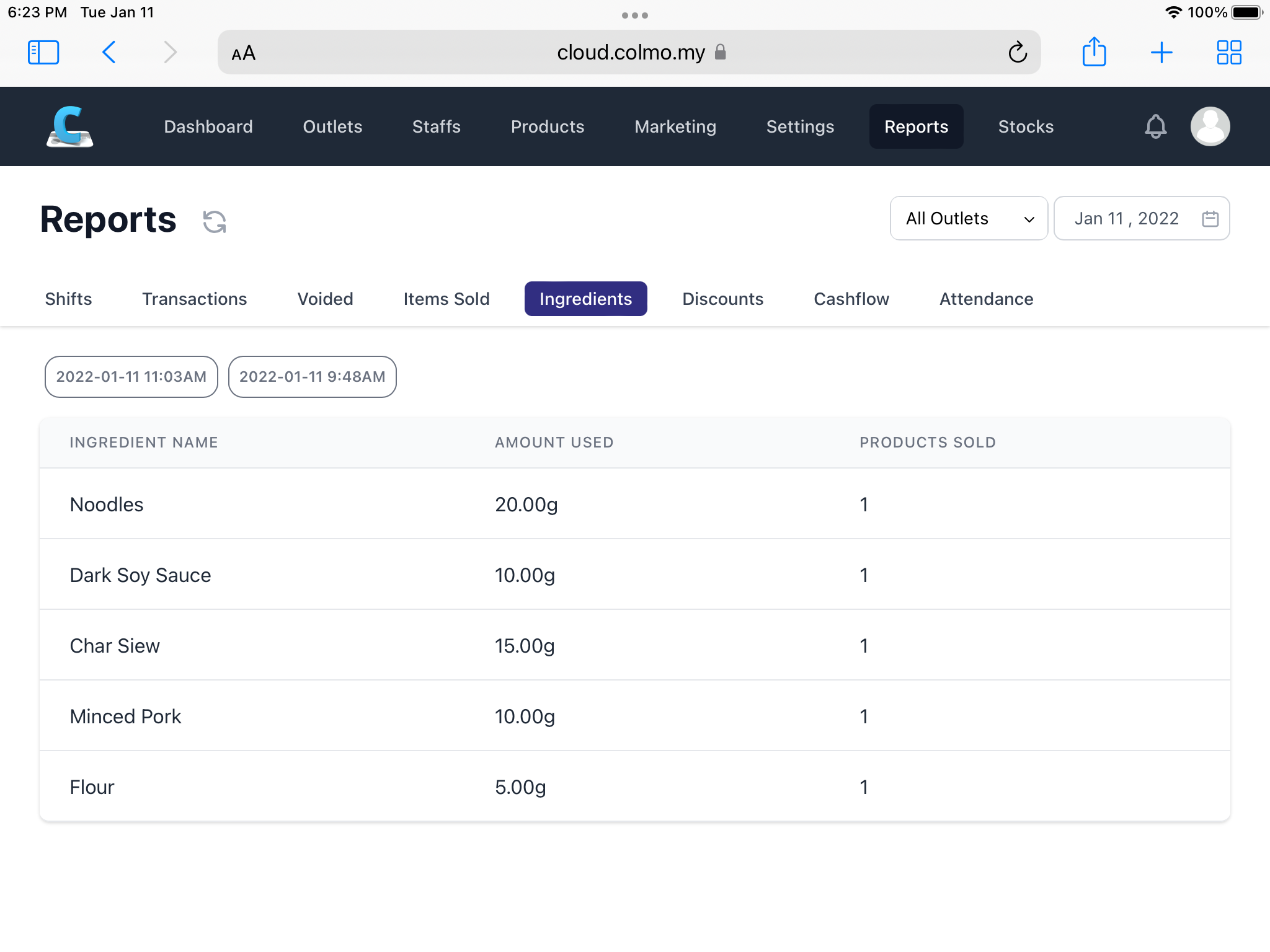
Task: Click the Colmo logo in the navigation bar
Action: 69,126
